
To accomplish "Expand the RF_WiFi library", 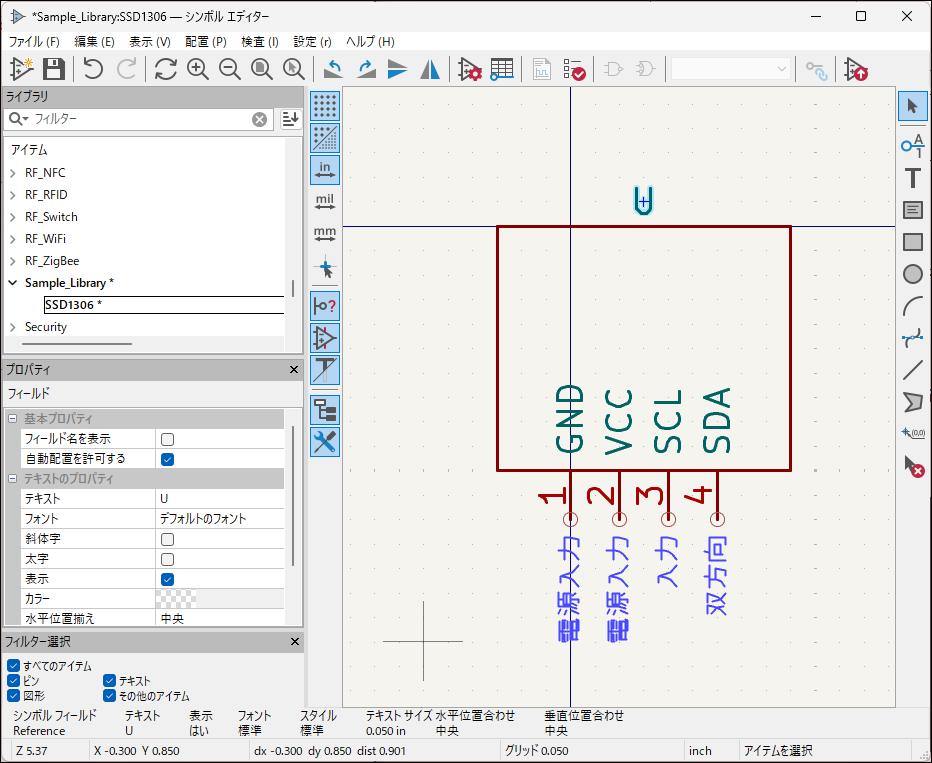I will [x=13, y=239].
